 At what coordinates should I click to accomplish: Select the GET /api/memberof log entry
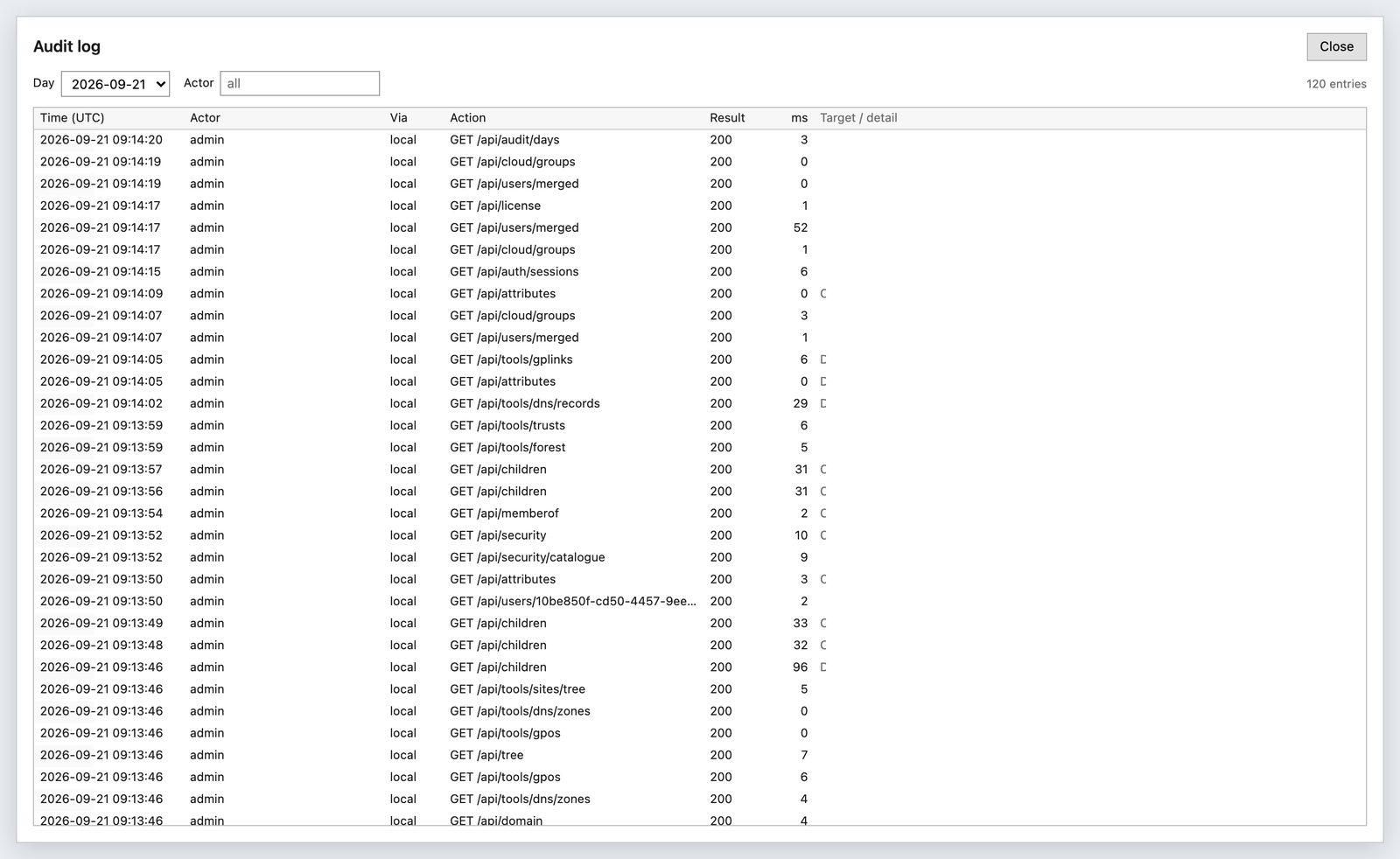(x=700, y=513)
